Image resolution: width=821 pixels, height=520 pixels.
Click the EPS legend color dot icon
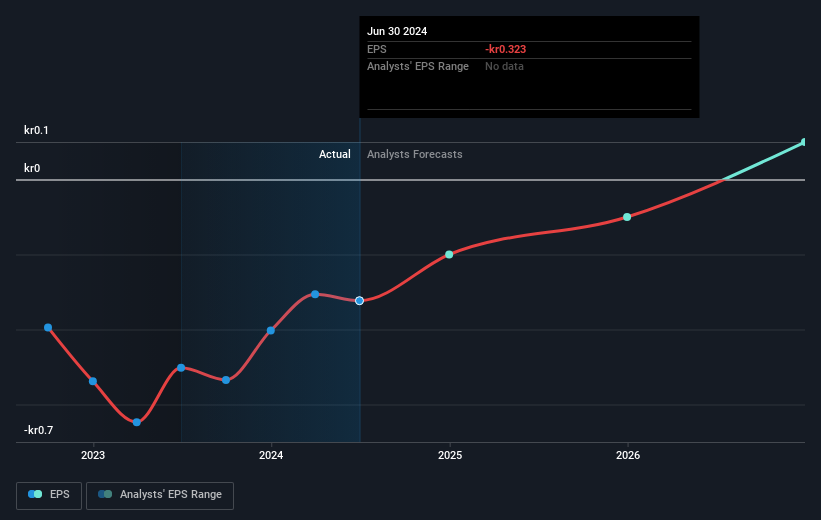click(x=35, y=494)
